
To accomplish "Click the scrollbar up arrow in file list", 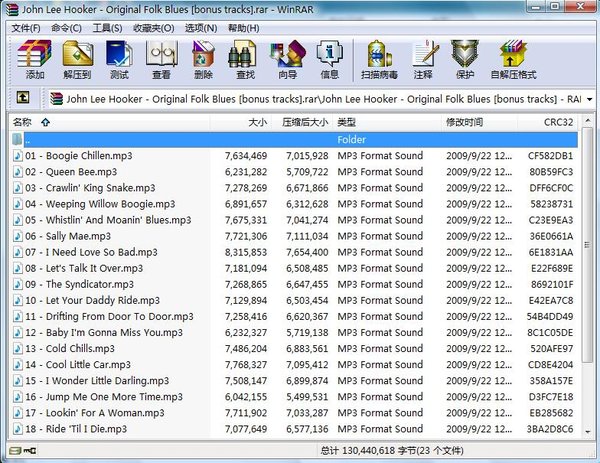I will click(587, 121).
